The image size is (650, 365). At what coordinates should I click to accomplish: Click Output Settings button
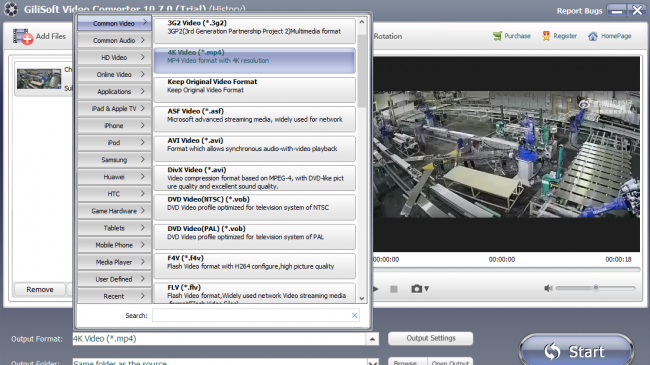pos(431,338)
